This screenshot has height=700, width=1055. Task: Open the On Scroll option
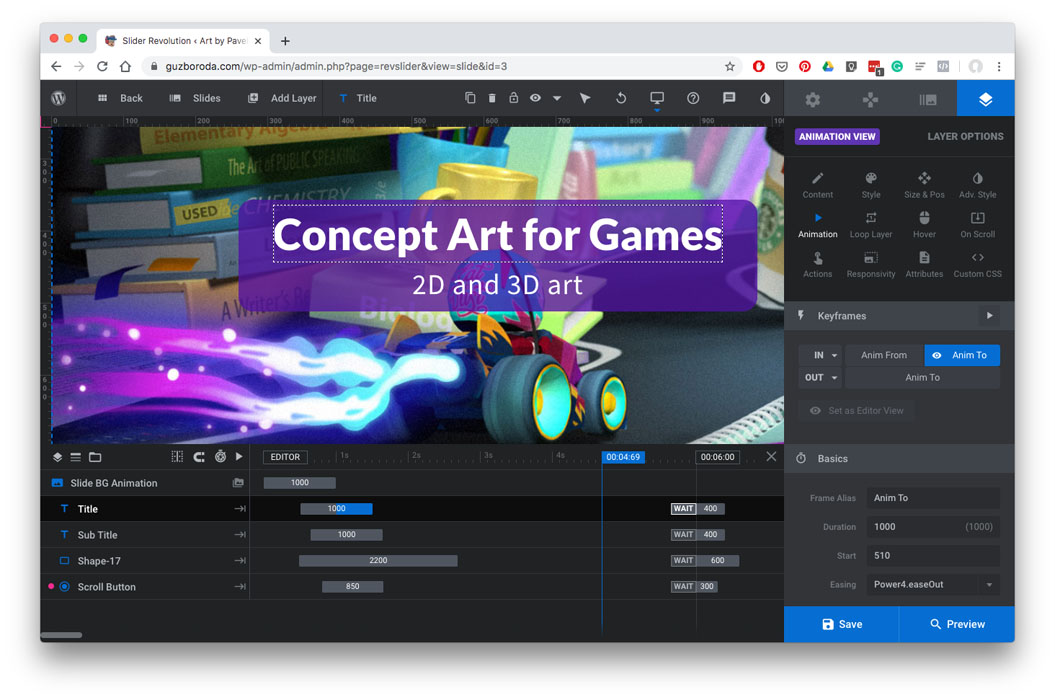(978, 225)
